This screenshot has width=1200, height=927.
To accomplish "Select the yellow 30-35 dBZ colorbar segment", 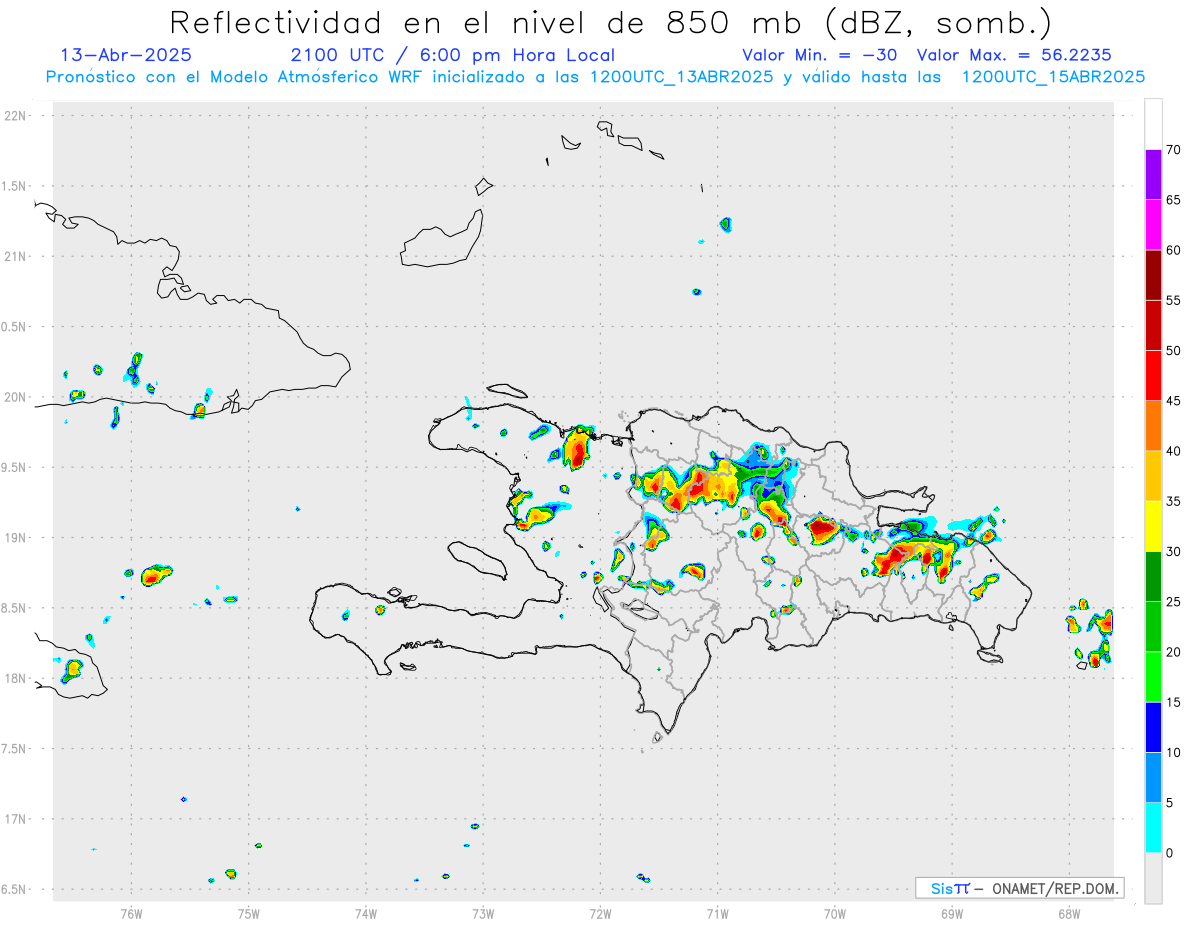I will pos(1153,526).
